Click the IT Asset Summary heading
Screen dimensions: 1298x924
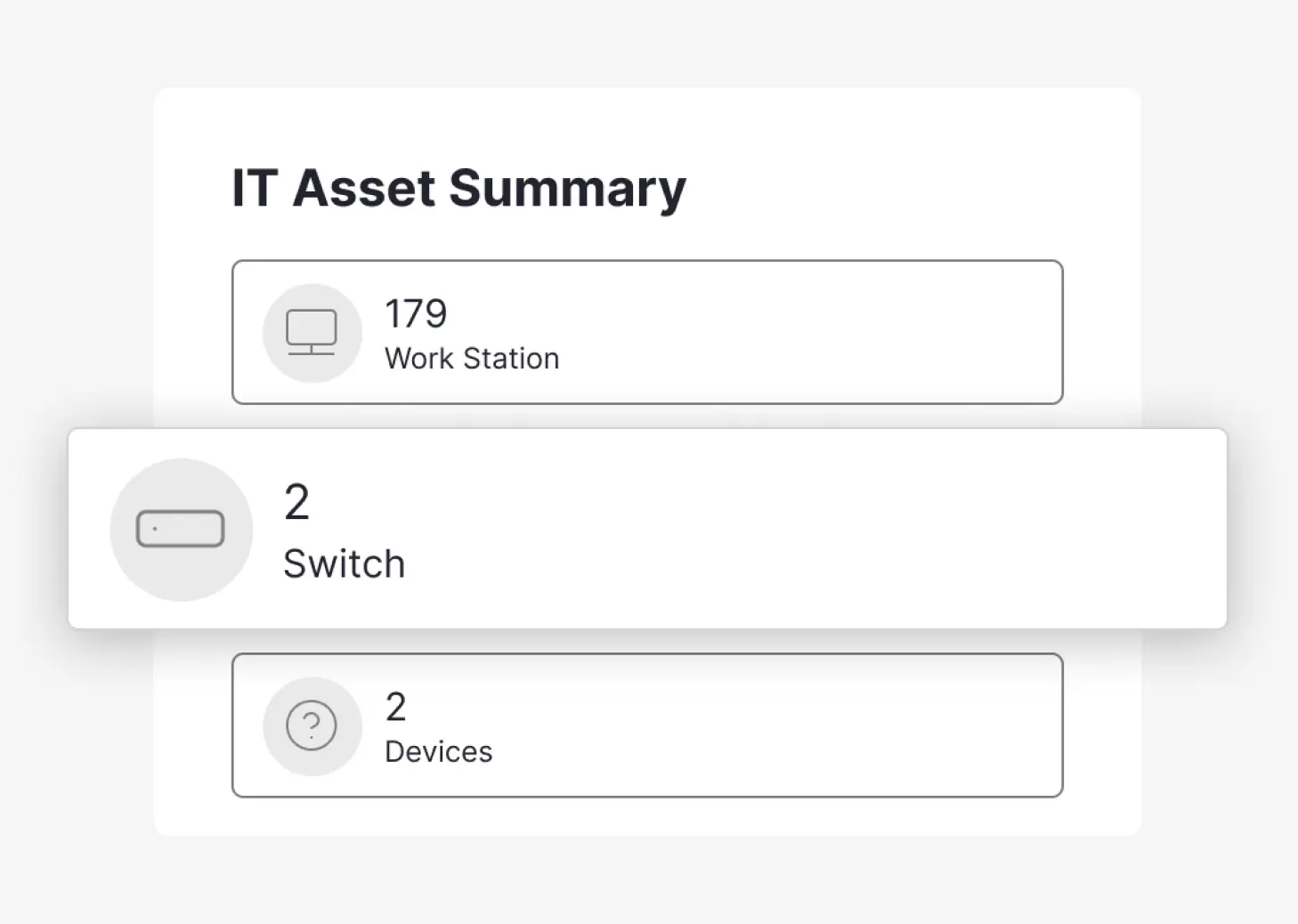458,188
